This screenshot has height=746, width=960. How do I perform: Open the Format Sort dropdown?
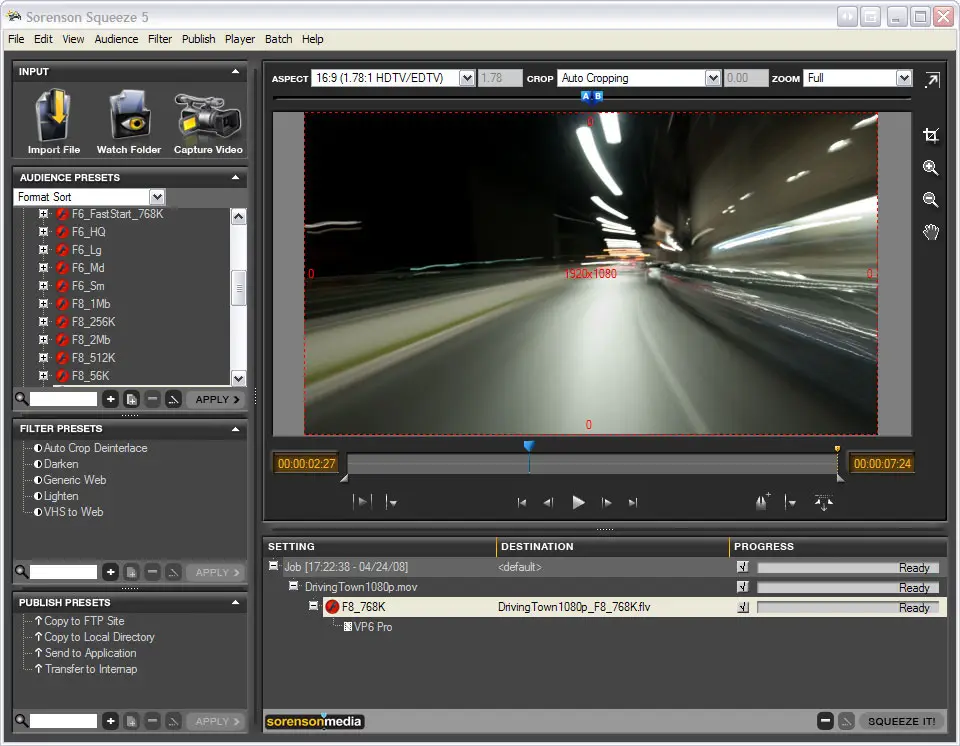(157, 197)
